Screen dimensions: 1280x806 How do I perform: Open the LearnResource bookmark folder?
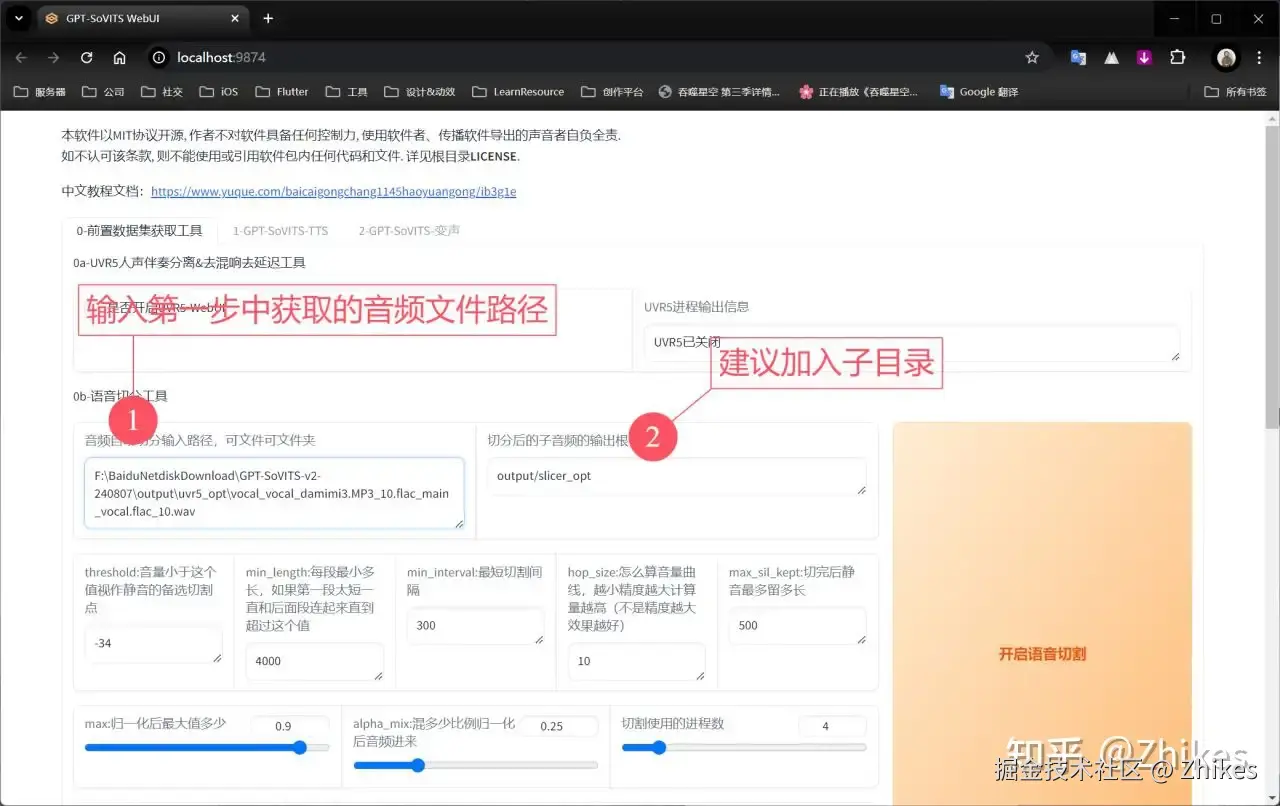click(517, 92)
